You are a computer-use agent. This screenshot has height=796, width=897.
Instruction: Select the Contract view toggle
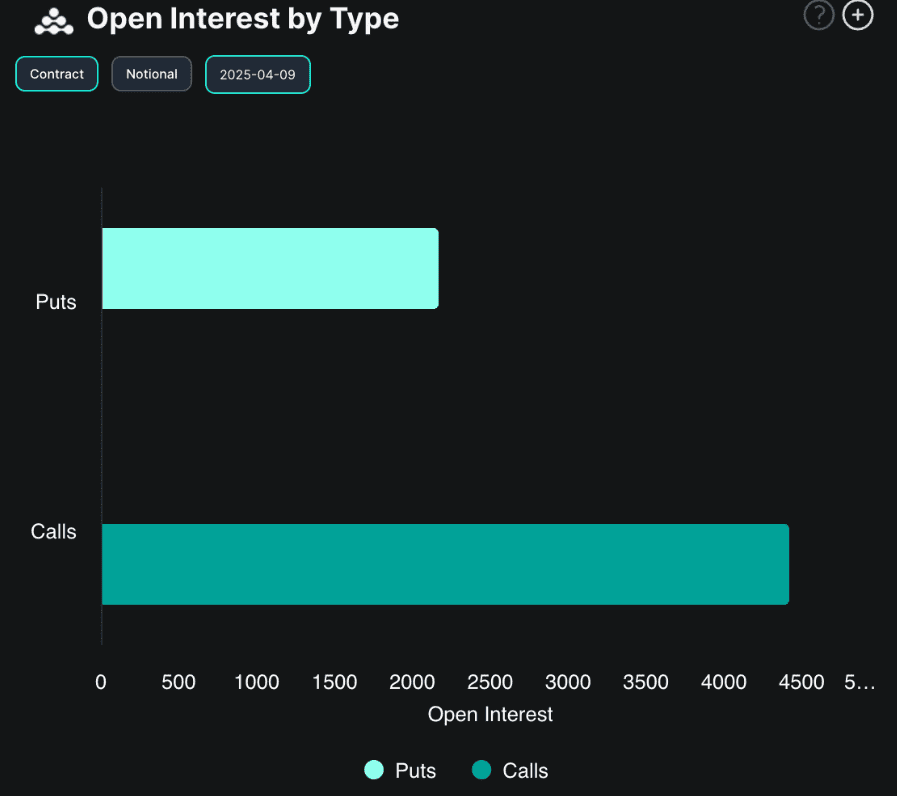[57, 74]
